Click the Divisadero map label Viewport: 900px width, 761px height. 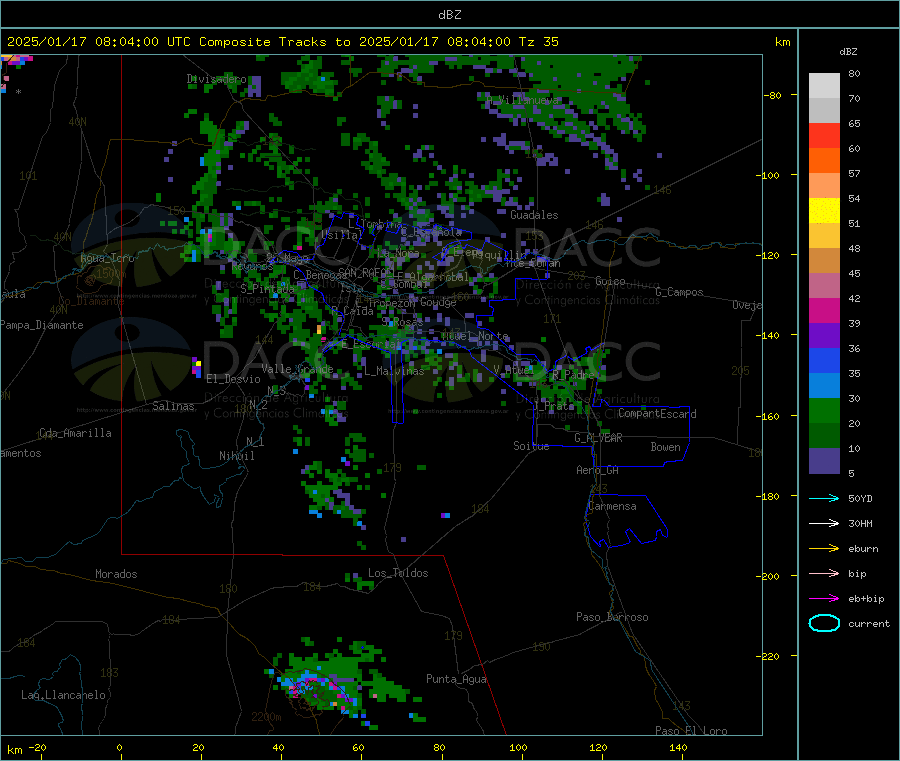pos(216,79)
